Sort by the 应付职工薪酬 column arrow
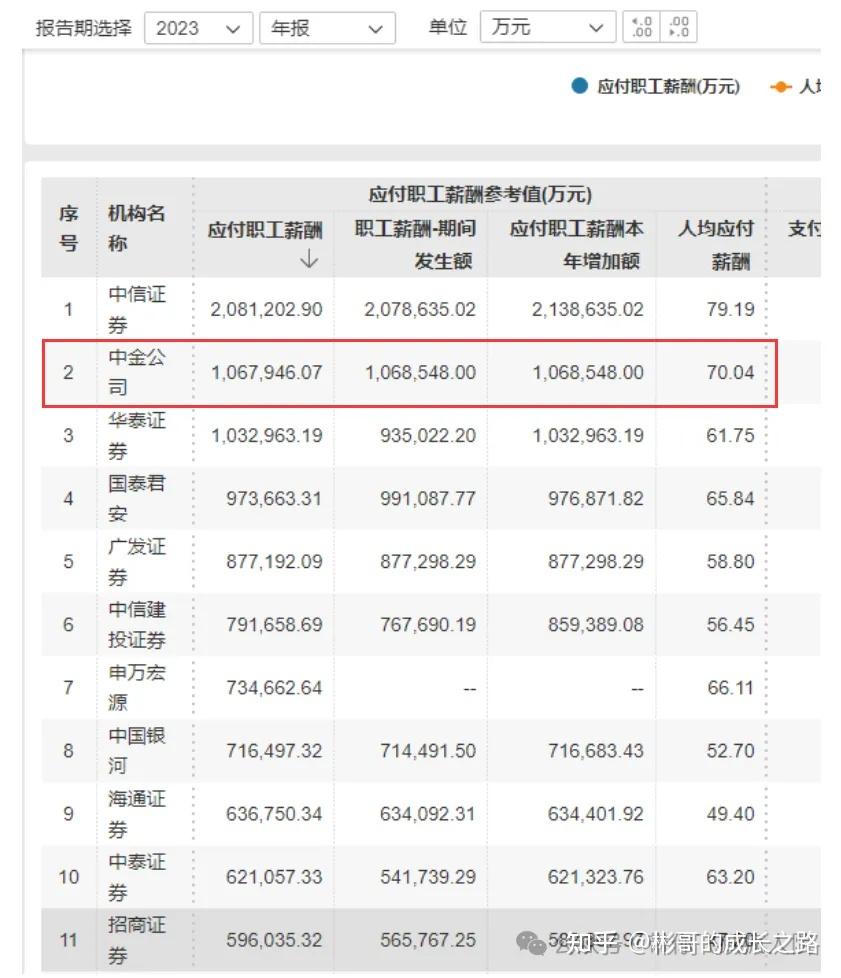The image size is (841, 978). coord(309,258)
